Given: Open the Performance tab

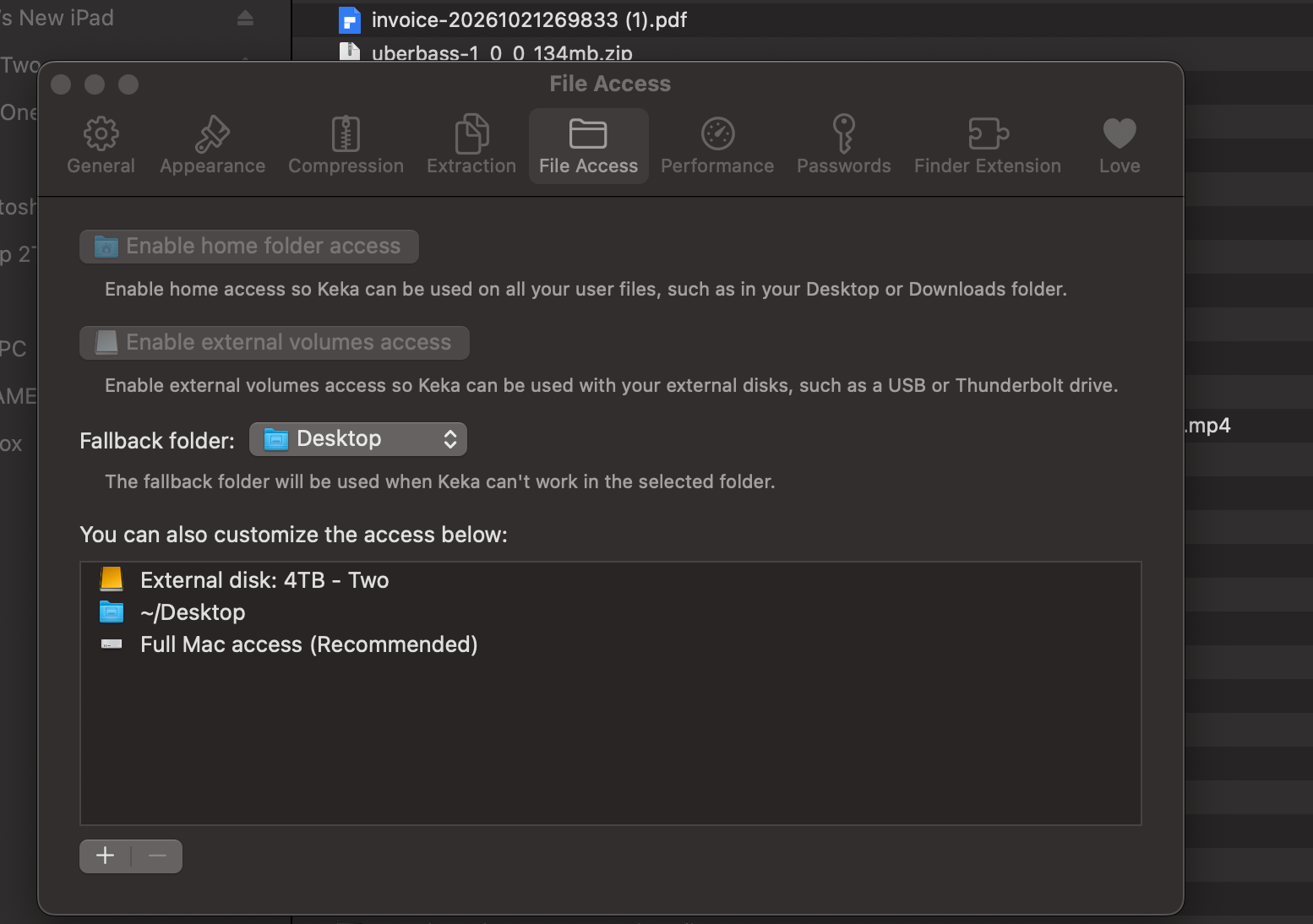Looking at the screenshot, I should pos(717,145).
